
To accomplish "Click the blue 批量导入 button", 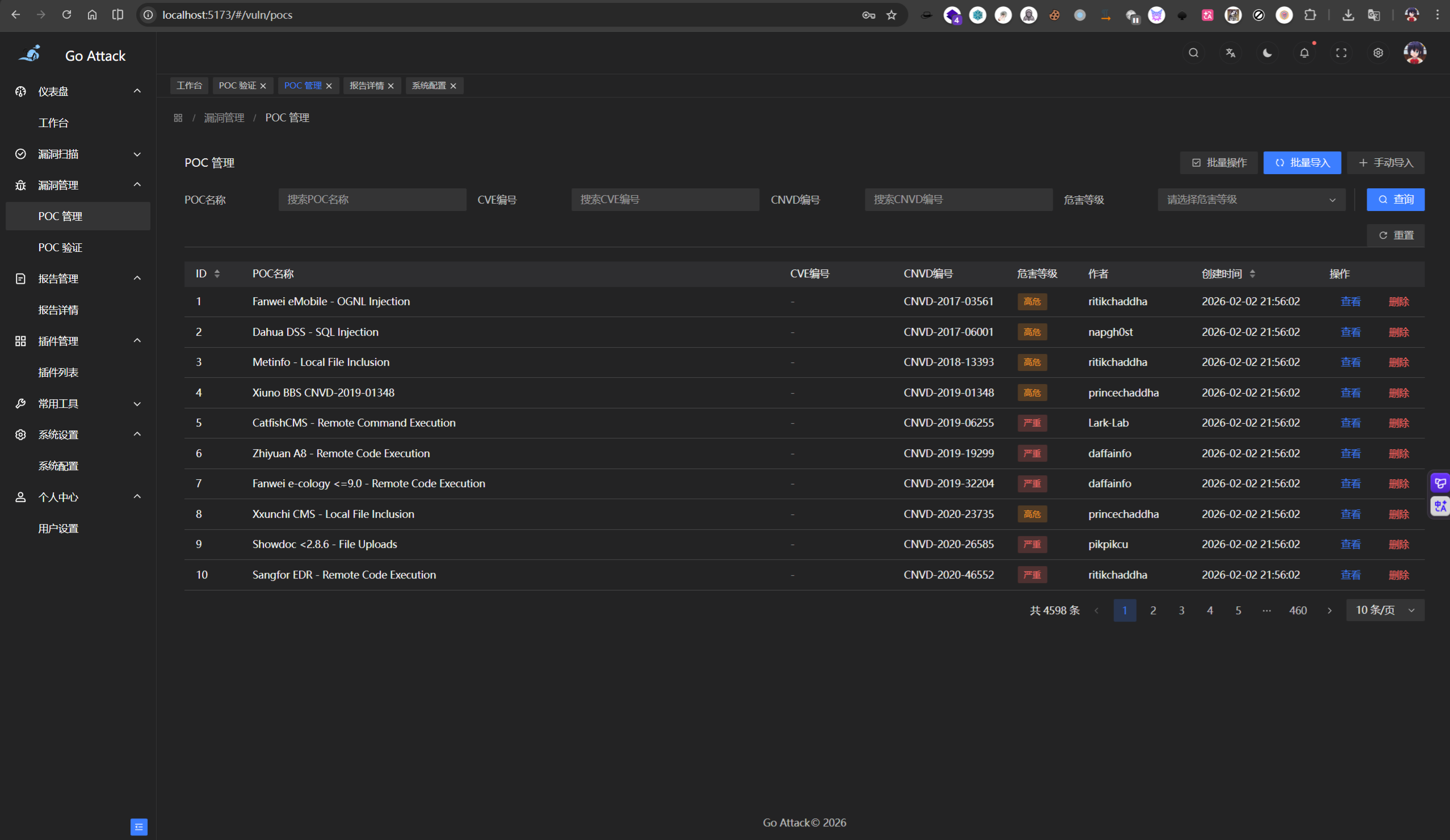I will [1302, 163].
